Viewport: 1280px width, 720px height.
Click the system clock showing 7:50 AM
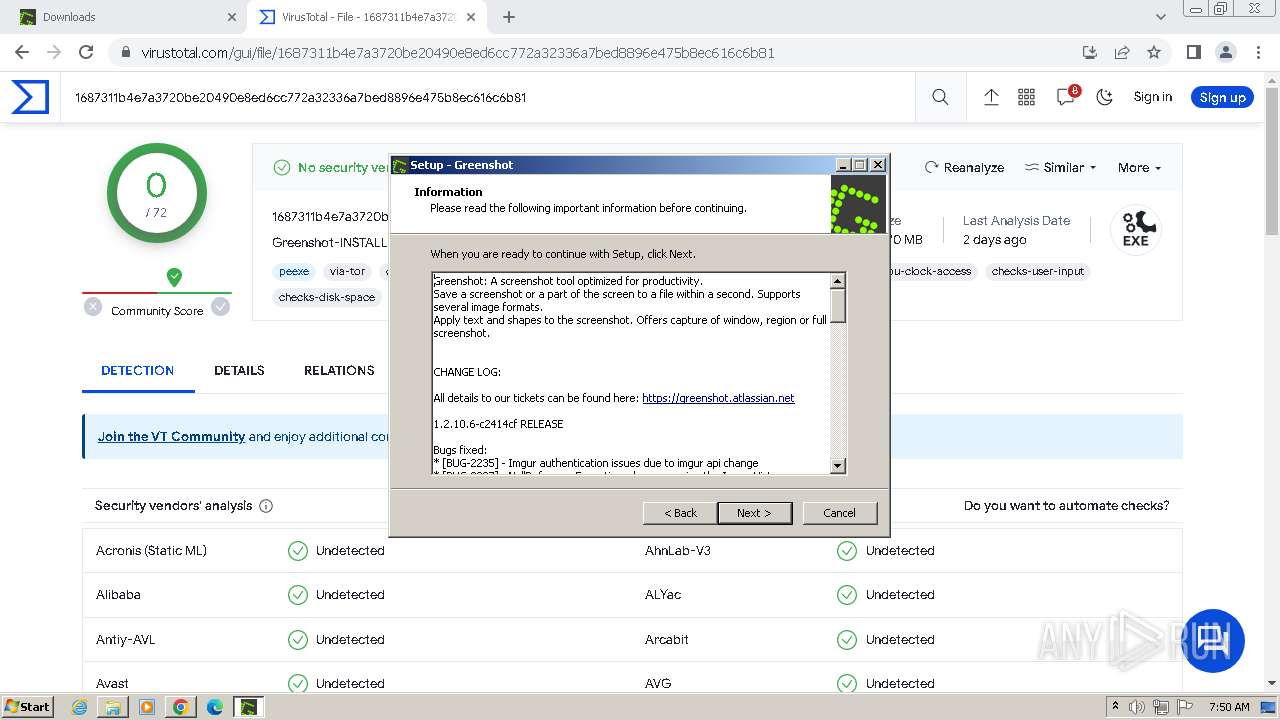[x=1229, y=707]
